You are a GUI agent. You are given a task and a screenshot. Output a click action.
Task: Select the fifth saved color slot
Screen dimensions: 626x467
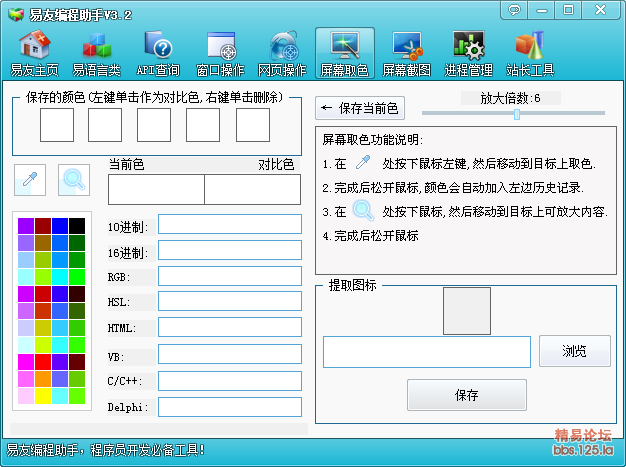[x=253, y=125]
